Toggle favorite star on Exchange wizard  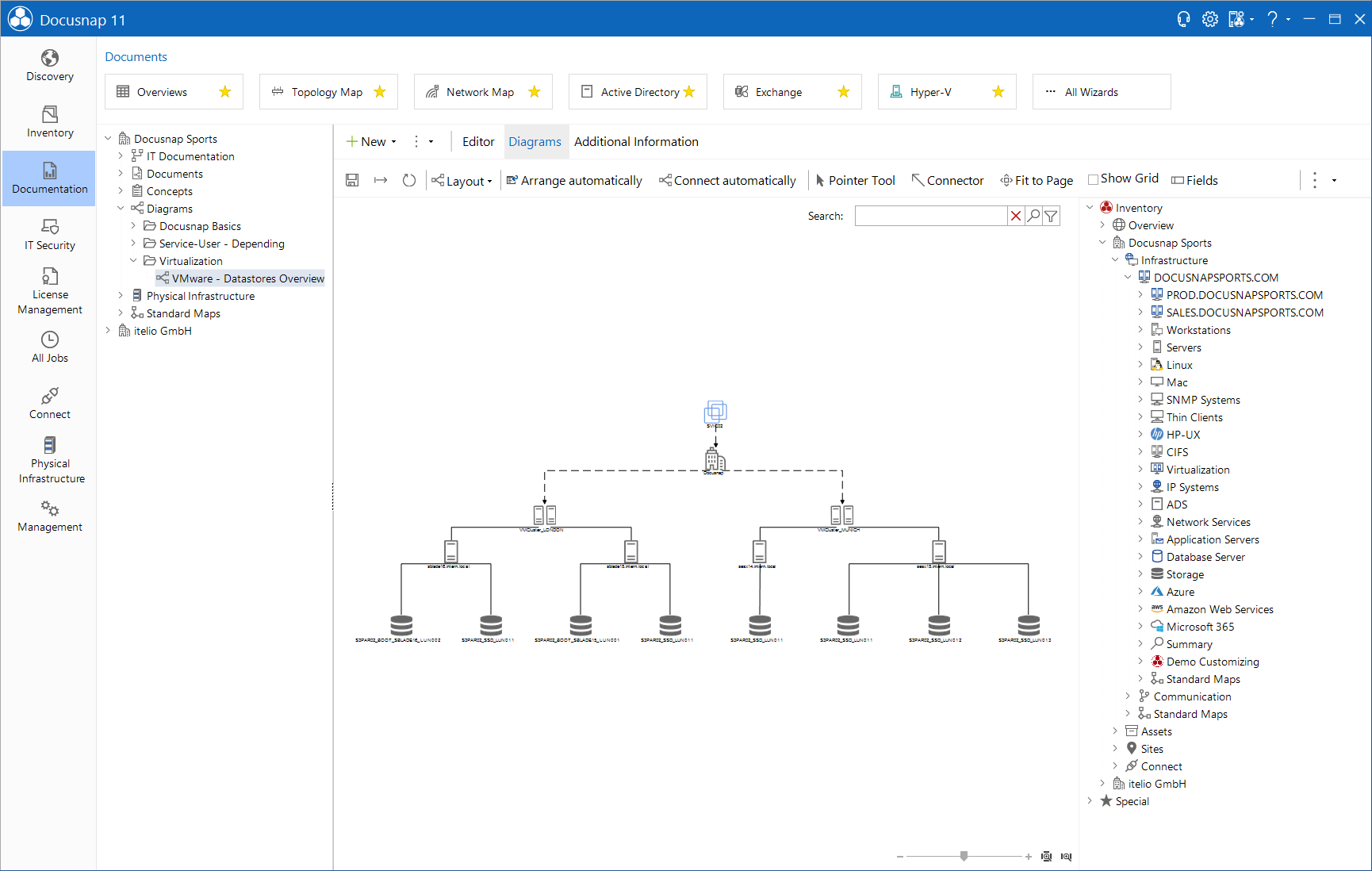[844, 92]
